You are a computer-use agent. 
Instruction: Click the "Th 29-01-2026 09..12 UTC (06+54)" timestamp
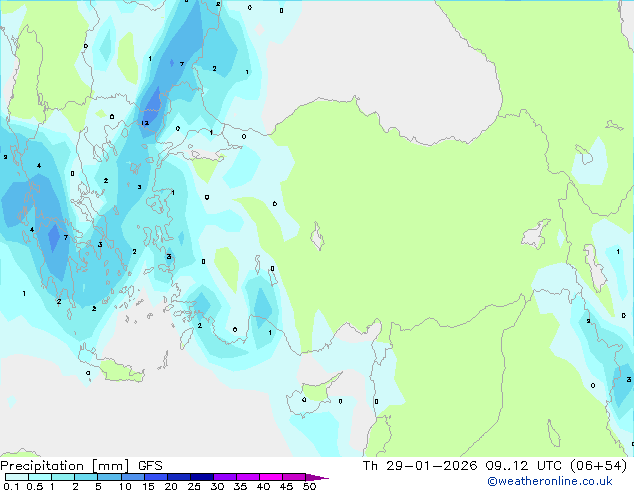[495, 466]
